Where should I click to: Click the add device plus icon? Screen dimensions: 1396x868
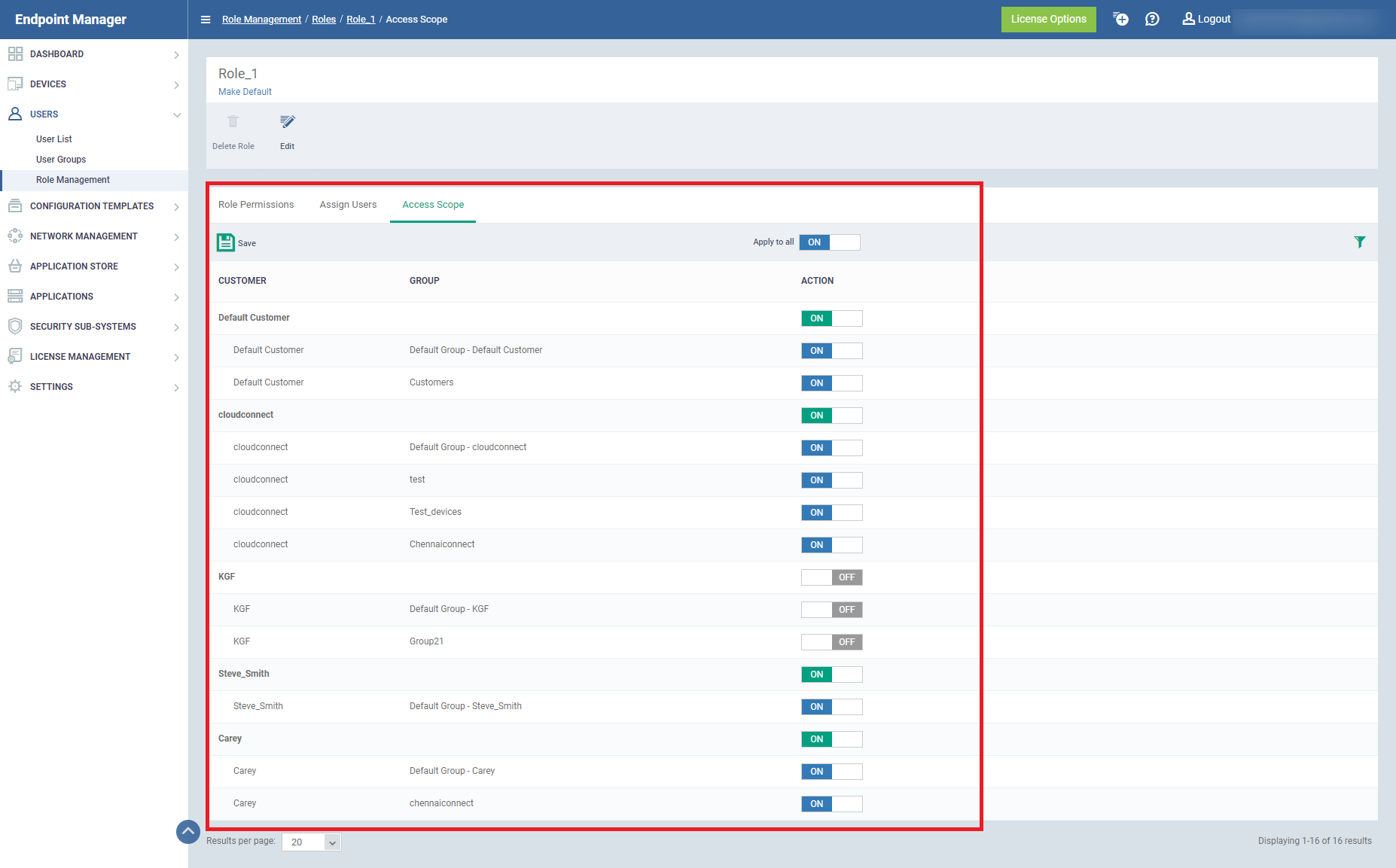pos(1121,19)
